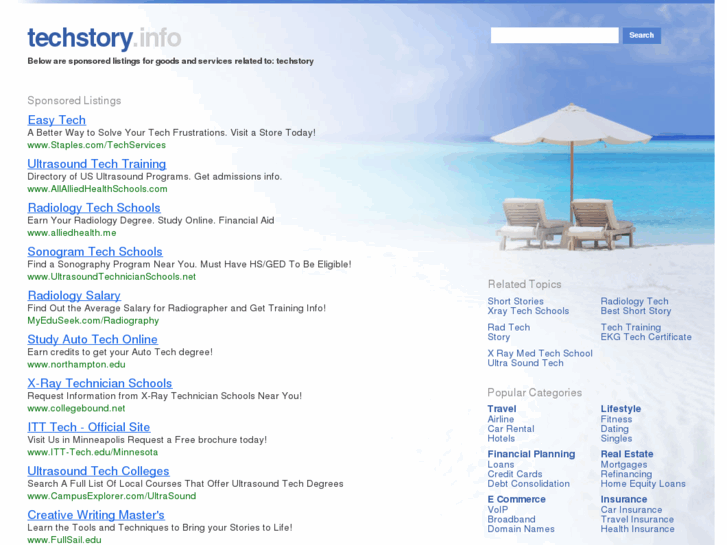Open Car Insurance link
727x545 pixels.
pyautogui.click(x=631, y=510)
